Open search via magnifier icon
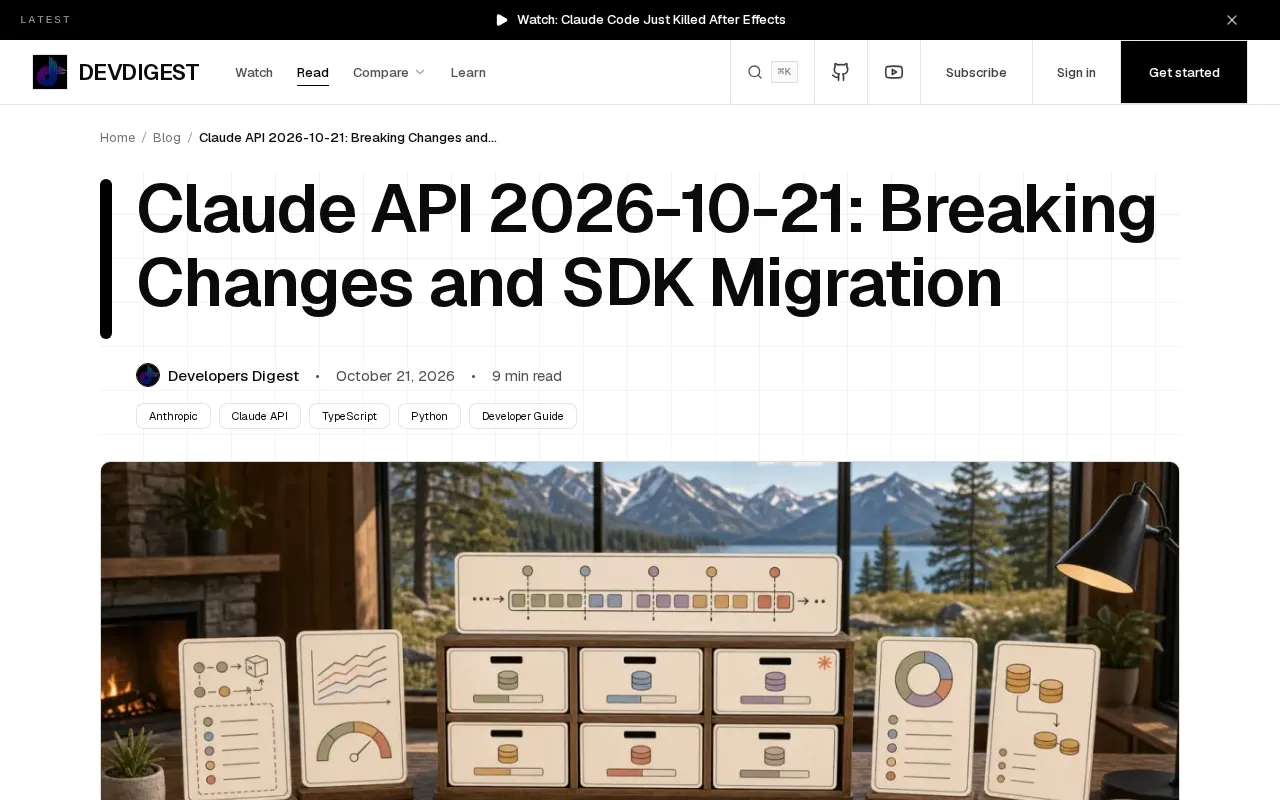Image resolution: width=1280 pixels, height=800 pixels. coord(755,72)
